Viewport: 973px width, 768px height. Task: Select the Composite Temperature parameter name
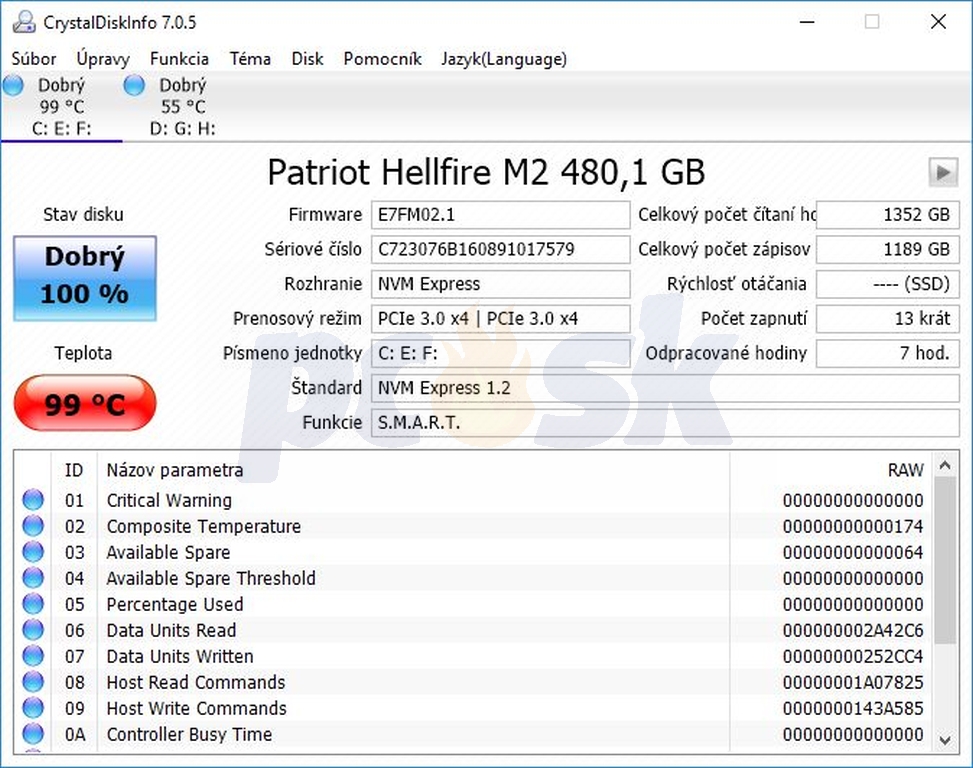204,526
